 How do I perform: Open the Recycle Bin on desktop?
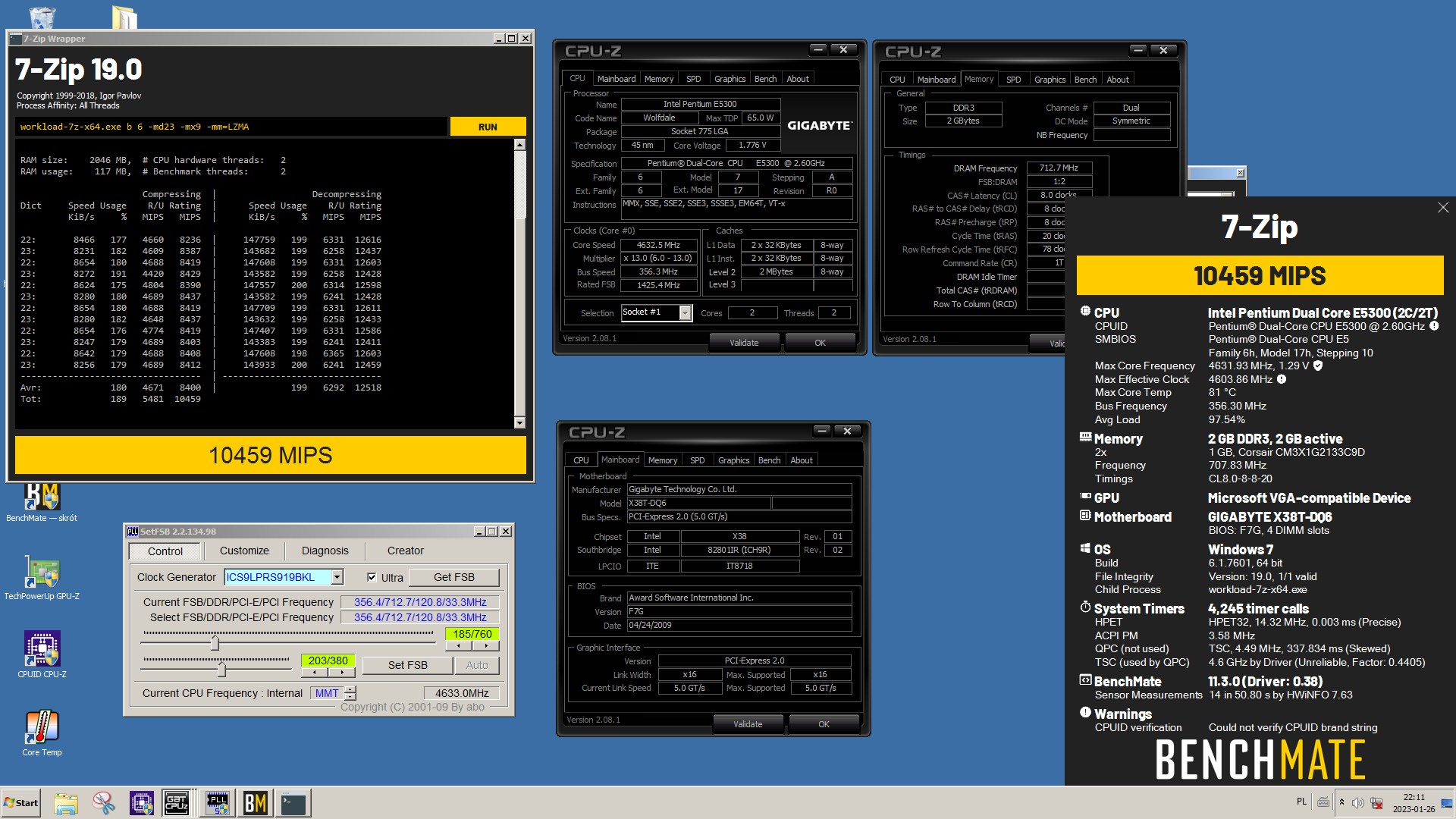click(42, 17)
